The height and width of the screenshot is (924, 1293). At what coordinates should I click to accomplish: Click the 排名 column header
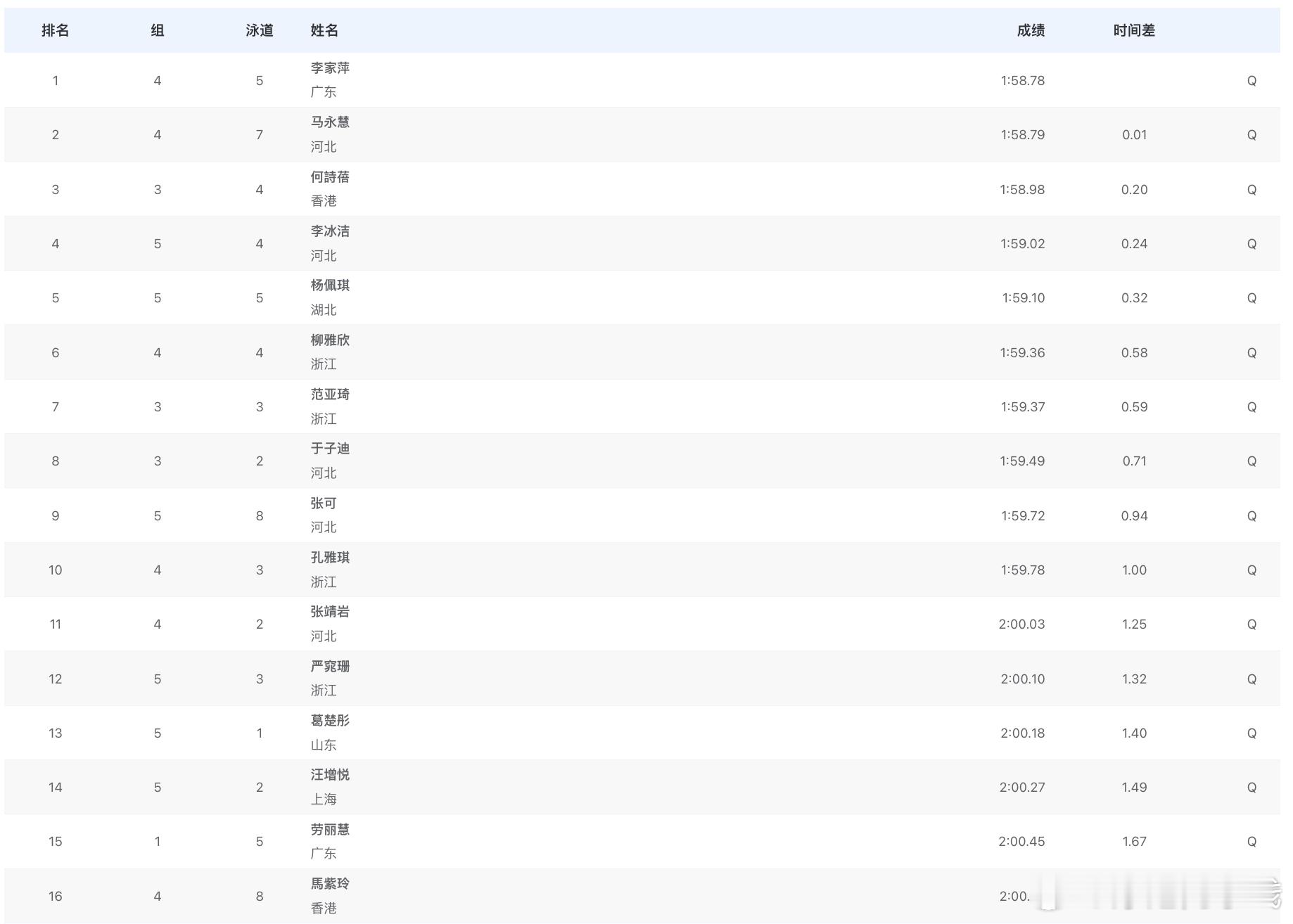[x=55, y=30]
